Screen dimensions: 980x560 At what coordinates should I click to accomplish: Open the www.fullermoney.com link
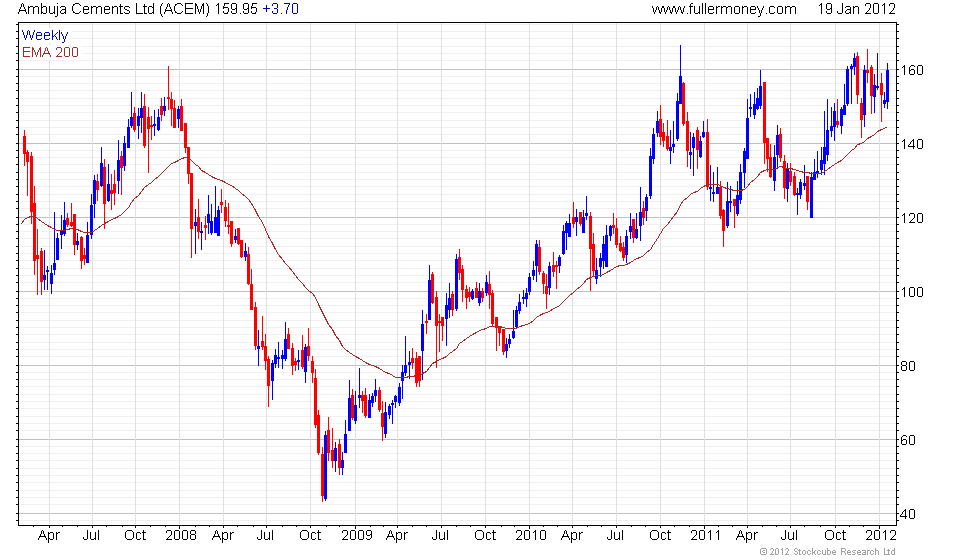pyautogui.click(x=724, y=9)
